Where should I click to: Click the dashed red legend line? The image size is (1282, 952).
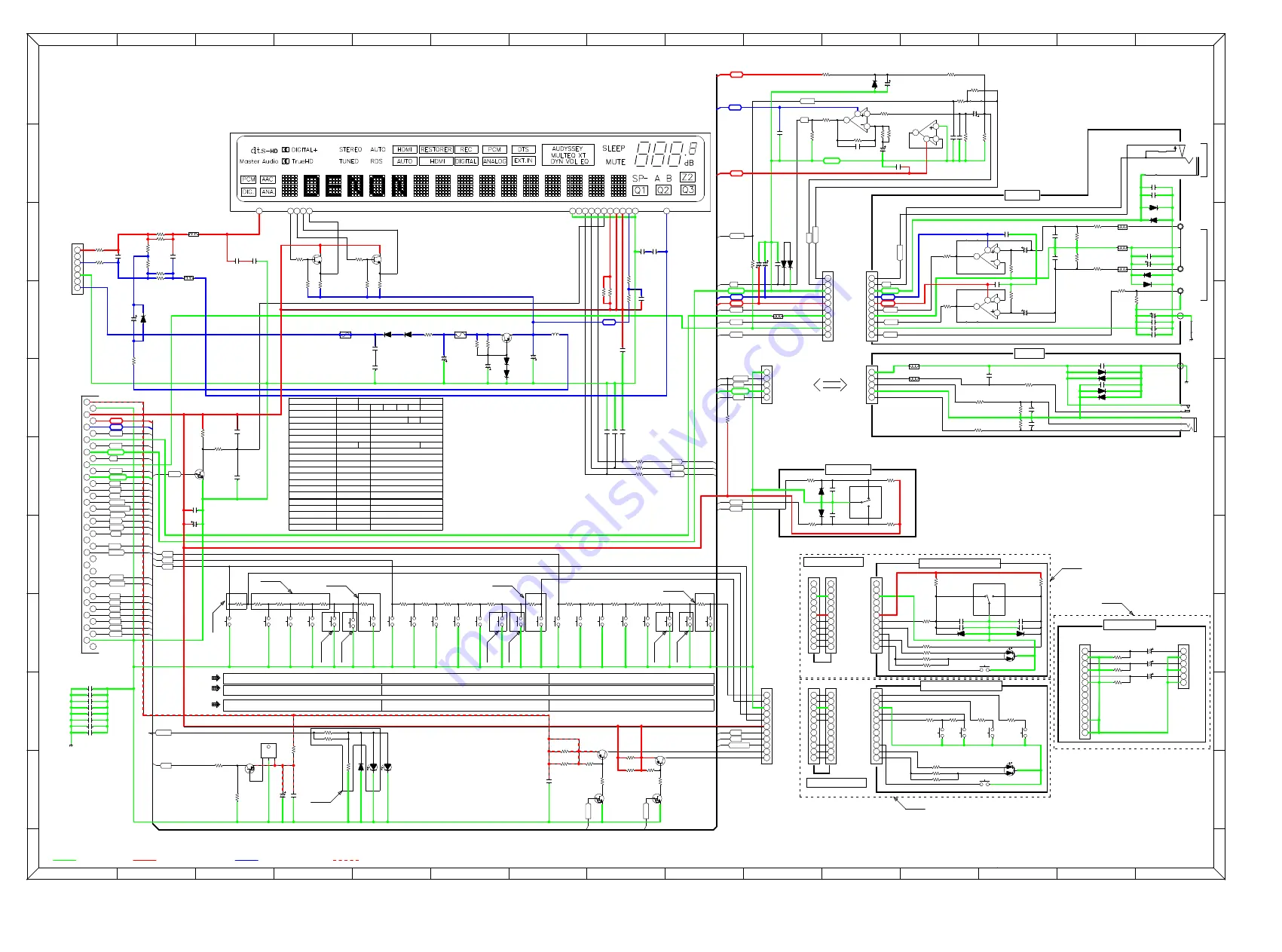click(346, 859)
